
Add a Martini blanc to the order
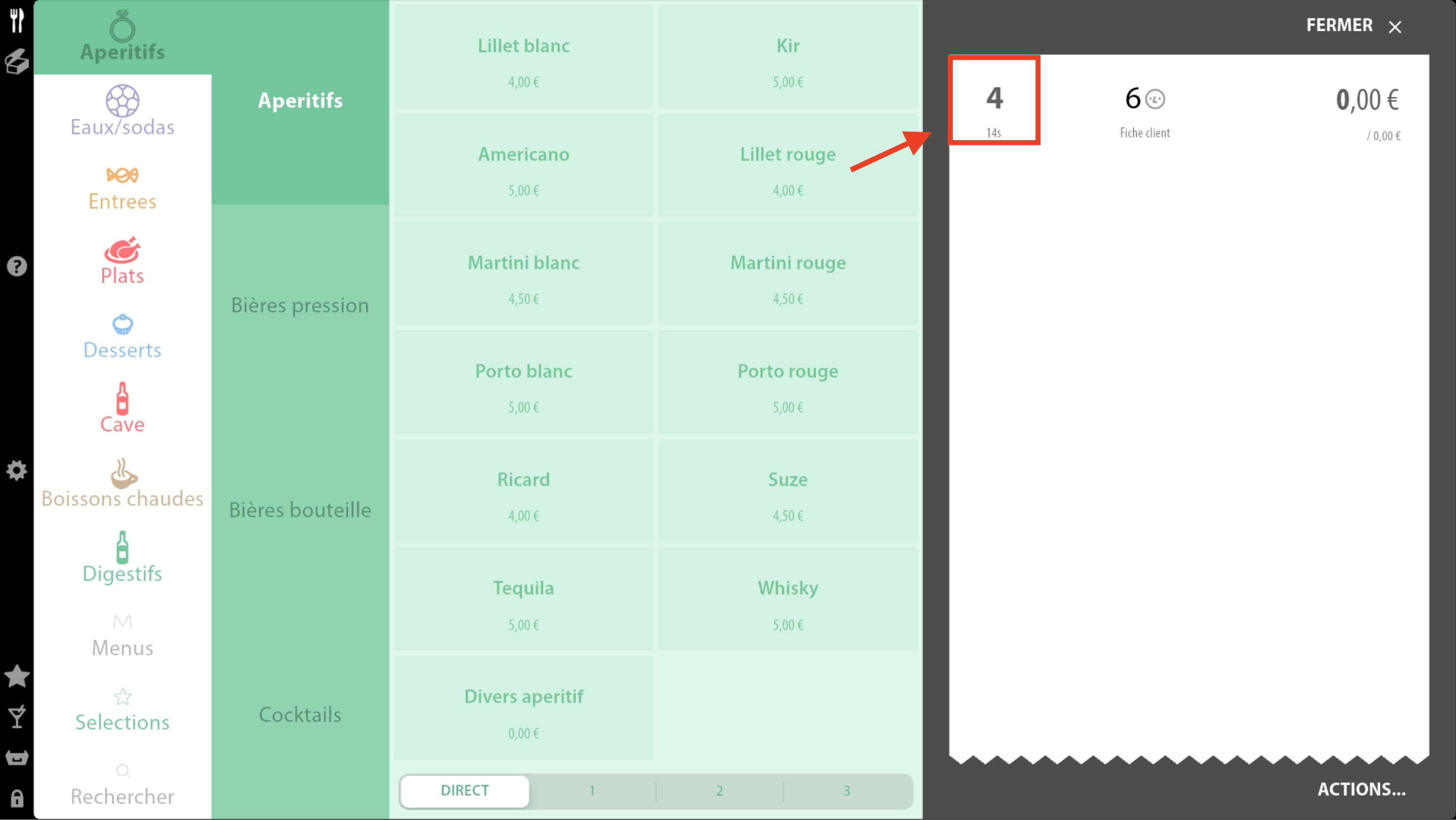(x=523, y=274)
